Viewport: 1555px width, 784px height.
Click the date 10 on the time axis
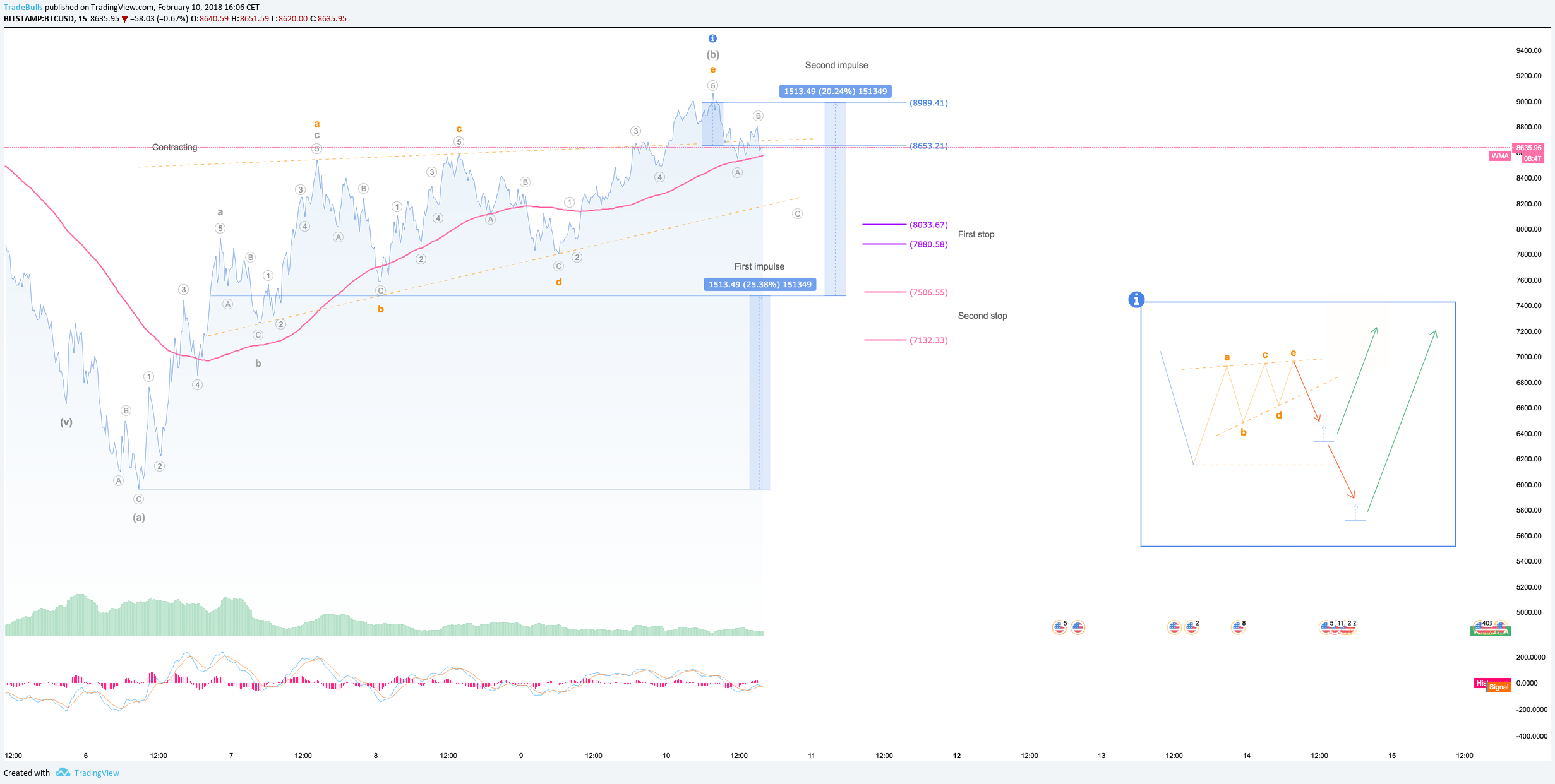coord(666,756)
